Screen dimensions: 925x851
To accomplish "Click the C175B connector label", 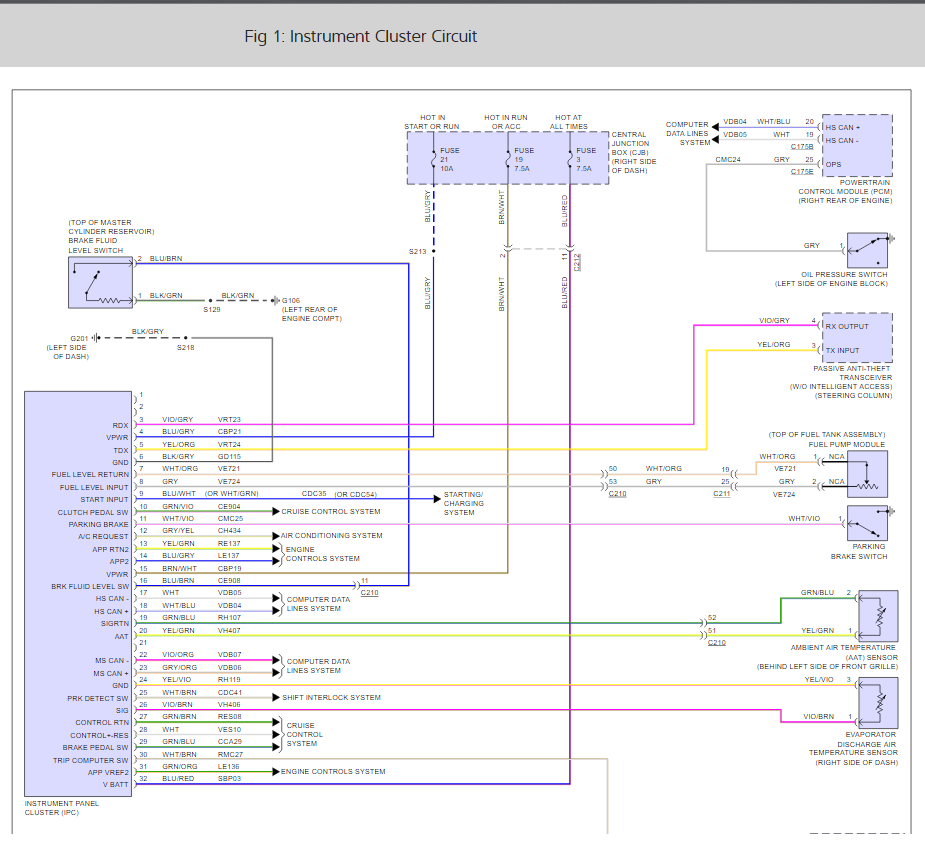I will click(802, 146).
